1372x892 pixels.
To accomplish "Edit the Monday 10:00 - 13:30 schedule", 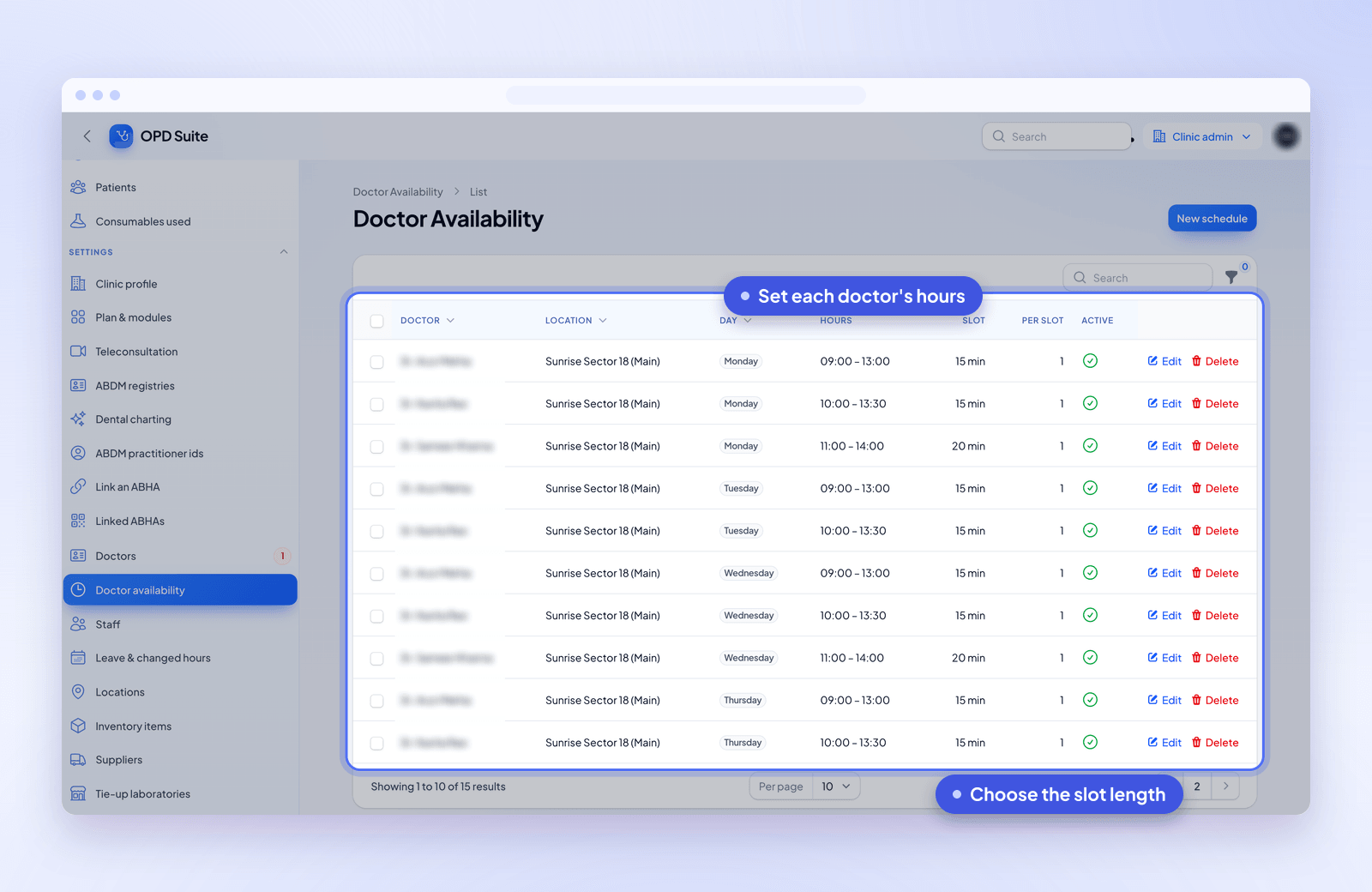I will click(x=1164, y=404).
